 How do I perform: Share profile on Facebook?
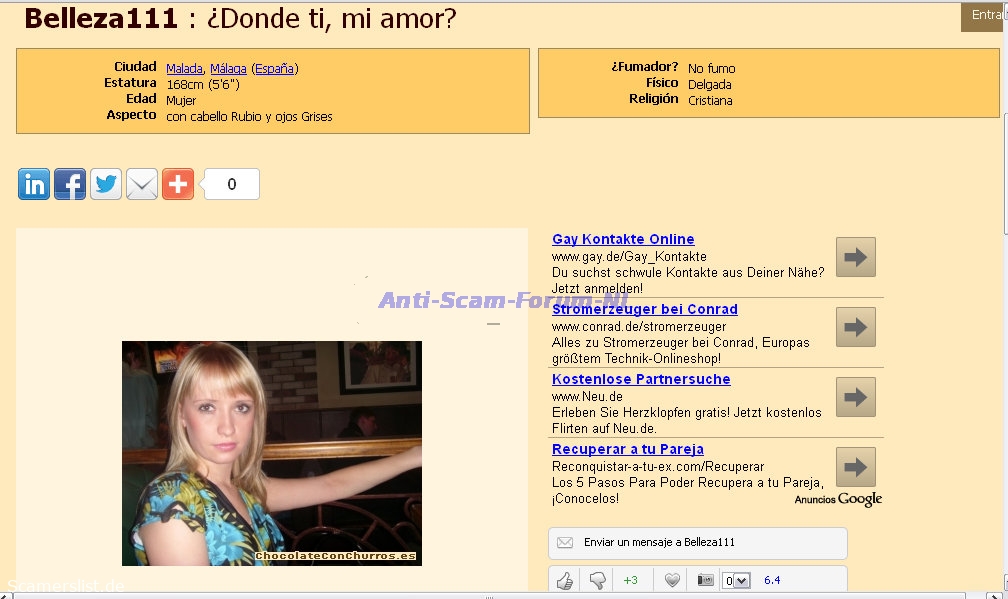coord(70,184)
